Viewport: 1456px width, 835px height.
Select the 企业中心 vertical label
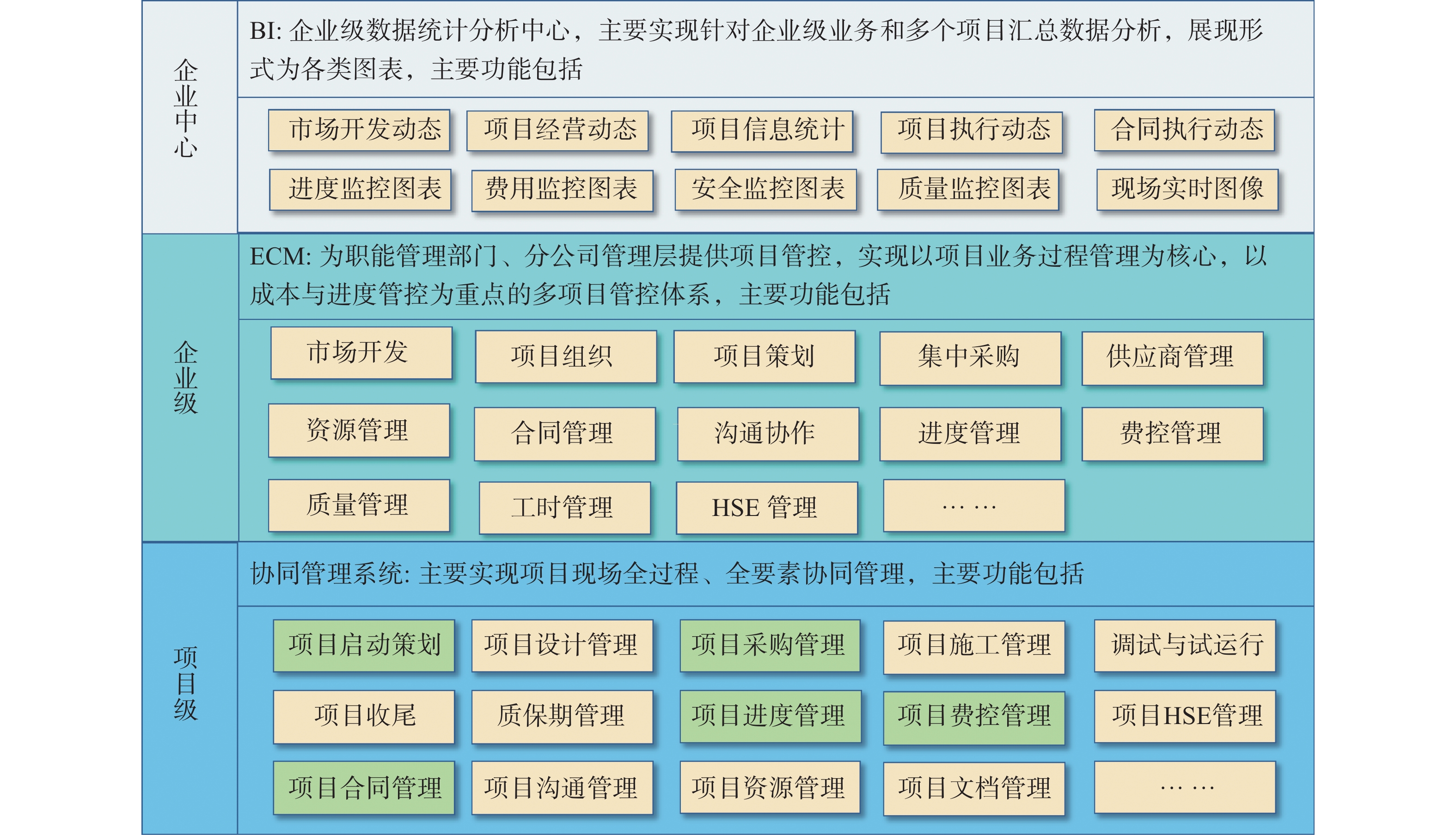(x=186, y=108)
